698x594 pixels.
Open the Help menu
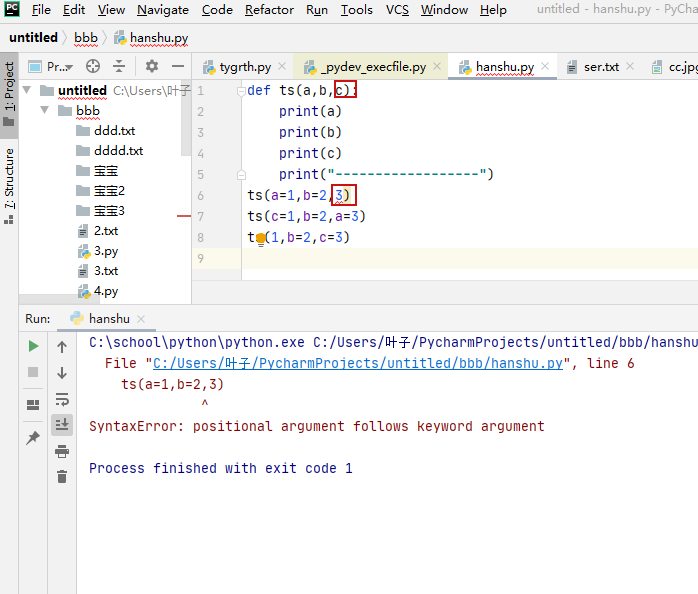493,10
